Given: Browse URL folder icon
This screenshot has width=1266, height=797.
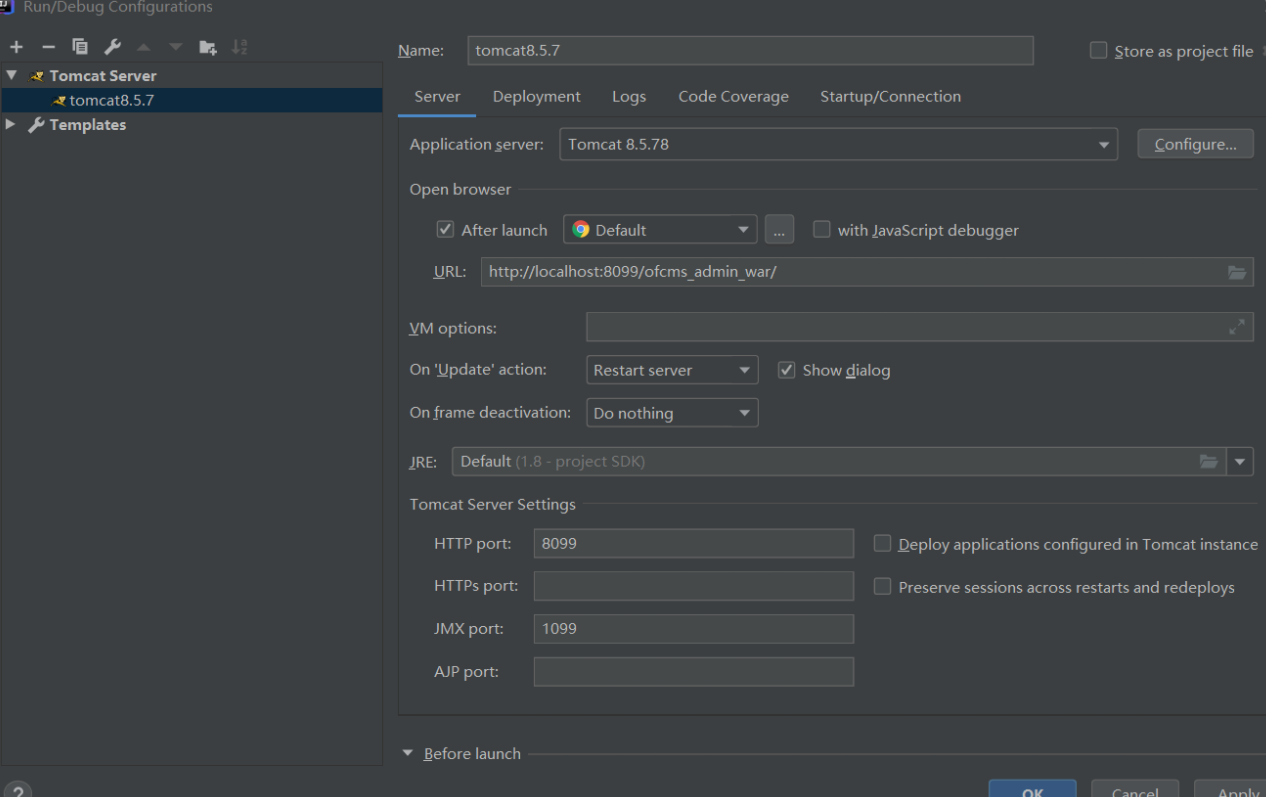Looking at the screenshot, I should (x=1237, y=272).
